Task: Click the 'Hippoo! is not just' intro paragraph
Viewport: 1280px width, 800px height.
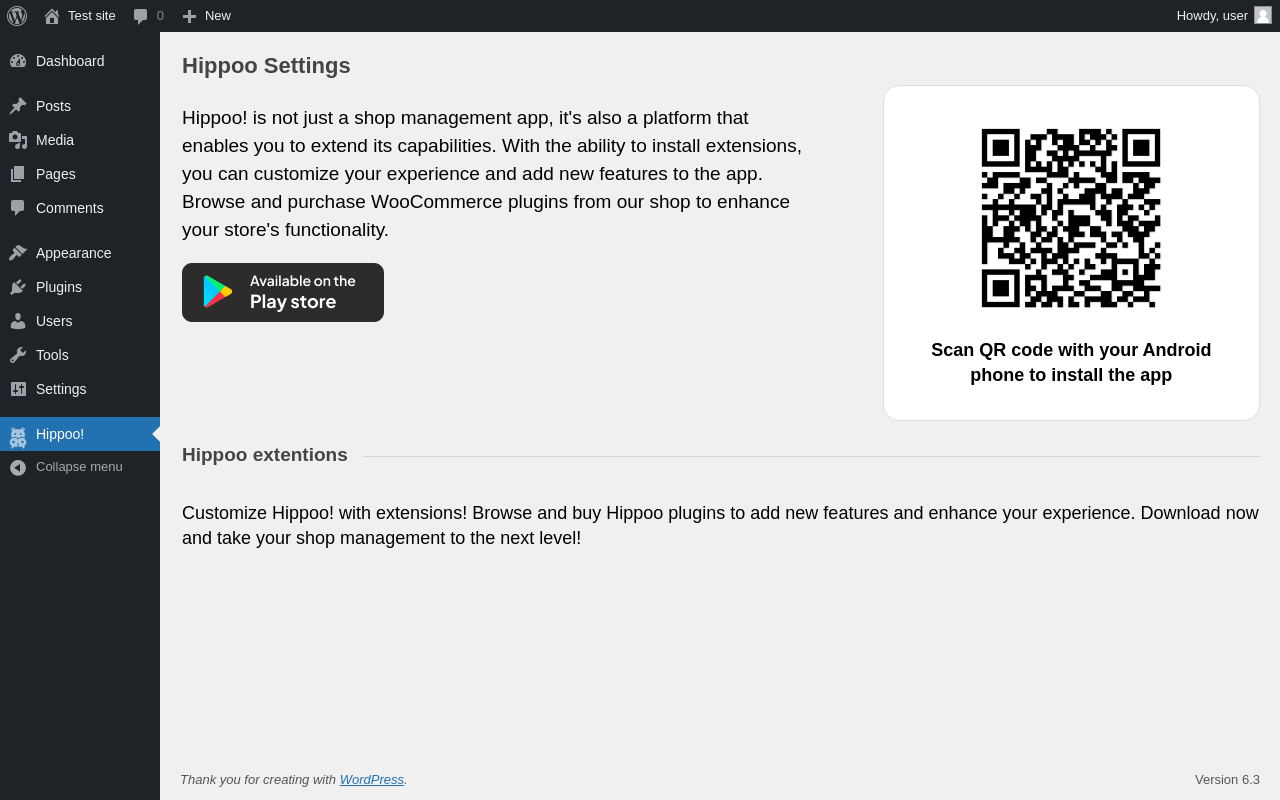Action: tap(492, 174)
